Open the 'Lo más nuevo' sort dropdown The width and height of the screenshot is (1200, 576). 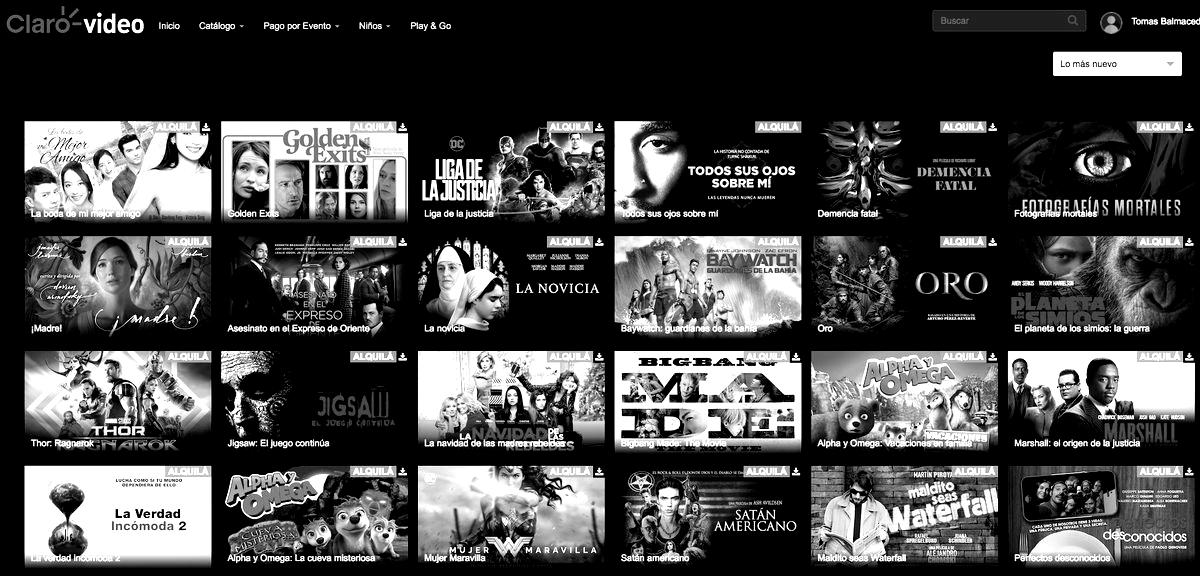pos(1118,64)
